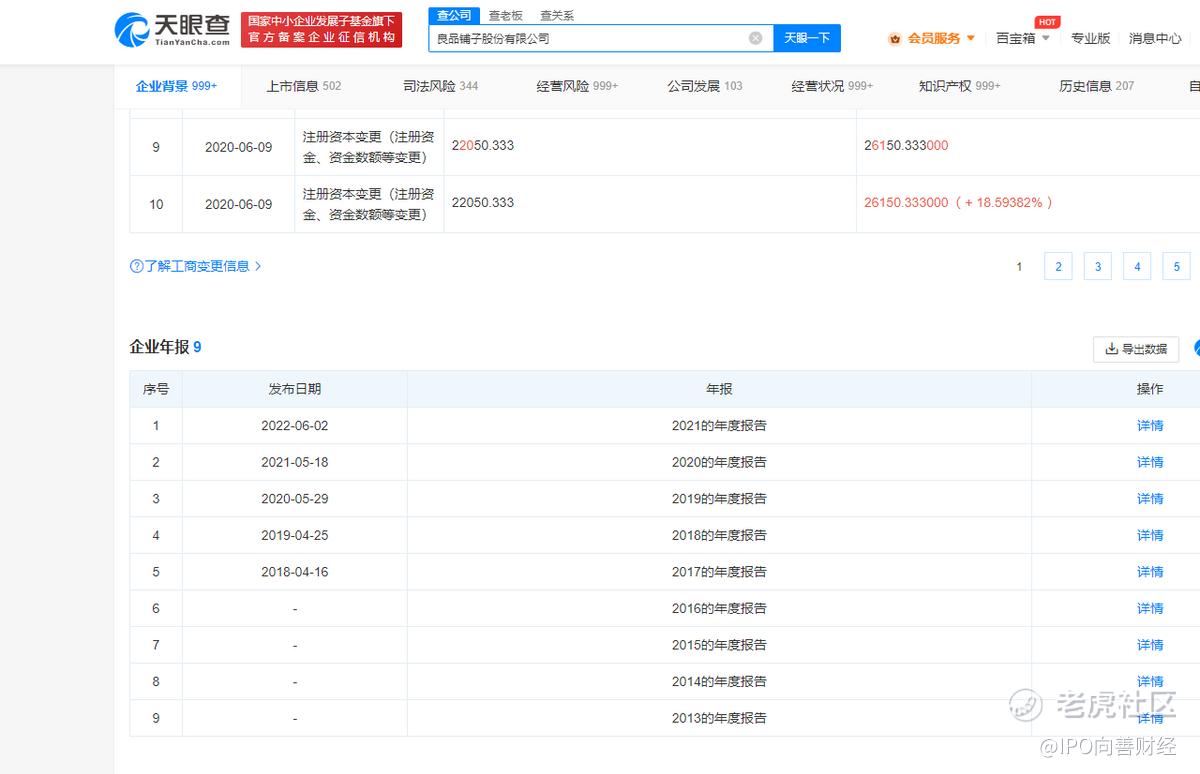Click the TianYanCha logo
The image size is (1200, 774).
[173, 30]
